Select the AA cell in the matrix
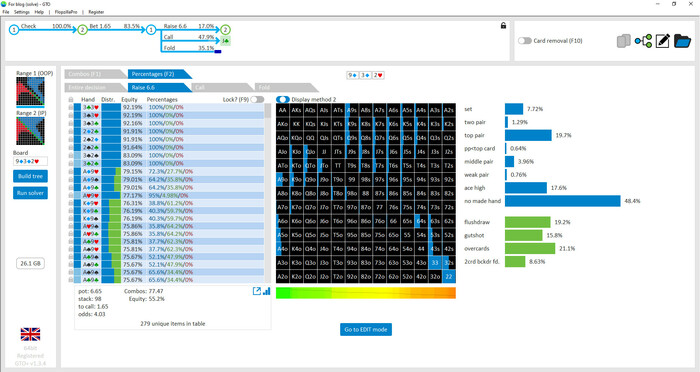The image size is (700, 372). [283, 110]
